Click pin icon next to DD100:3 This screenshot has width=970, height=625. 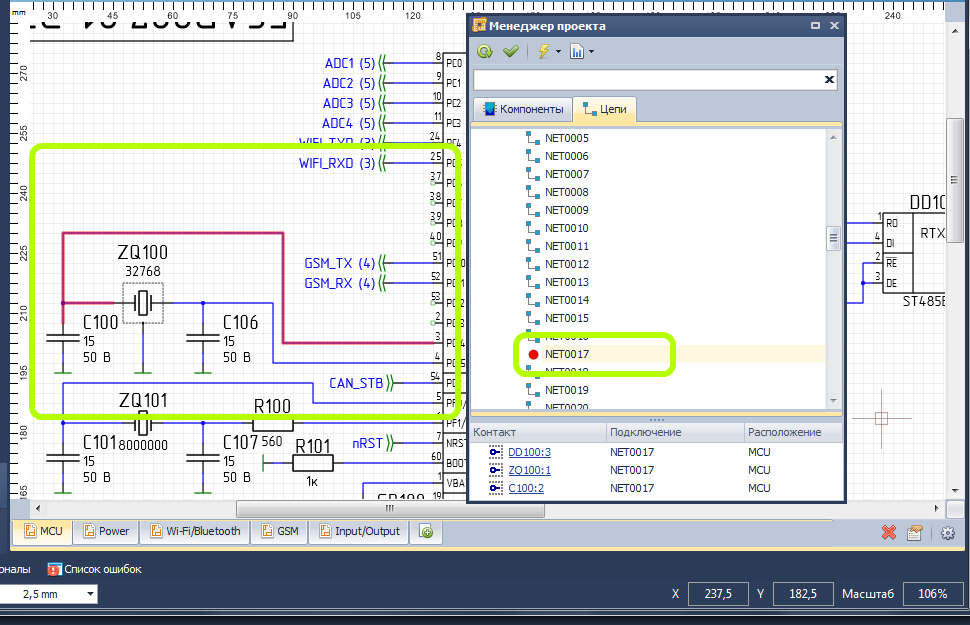tap(496, 452)
